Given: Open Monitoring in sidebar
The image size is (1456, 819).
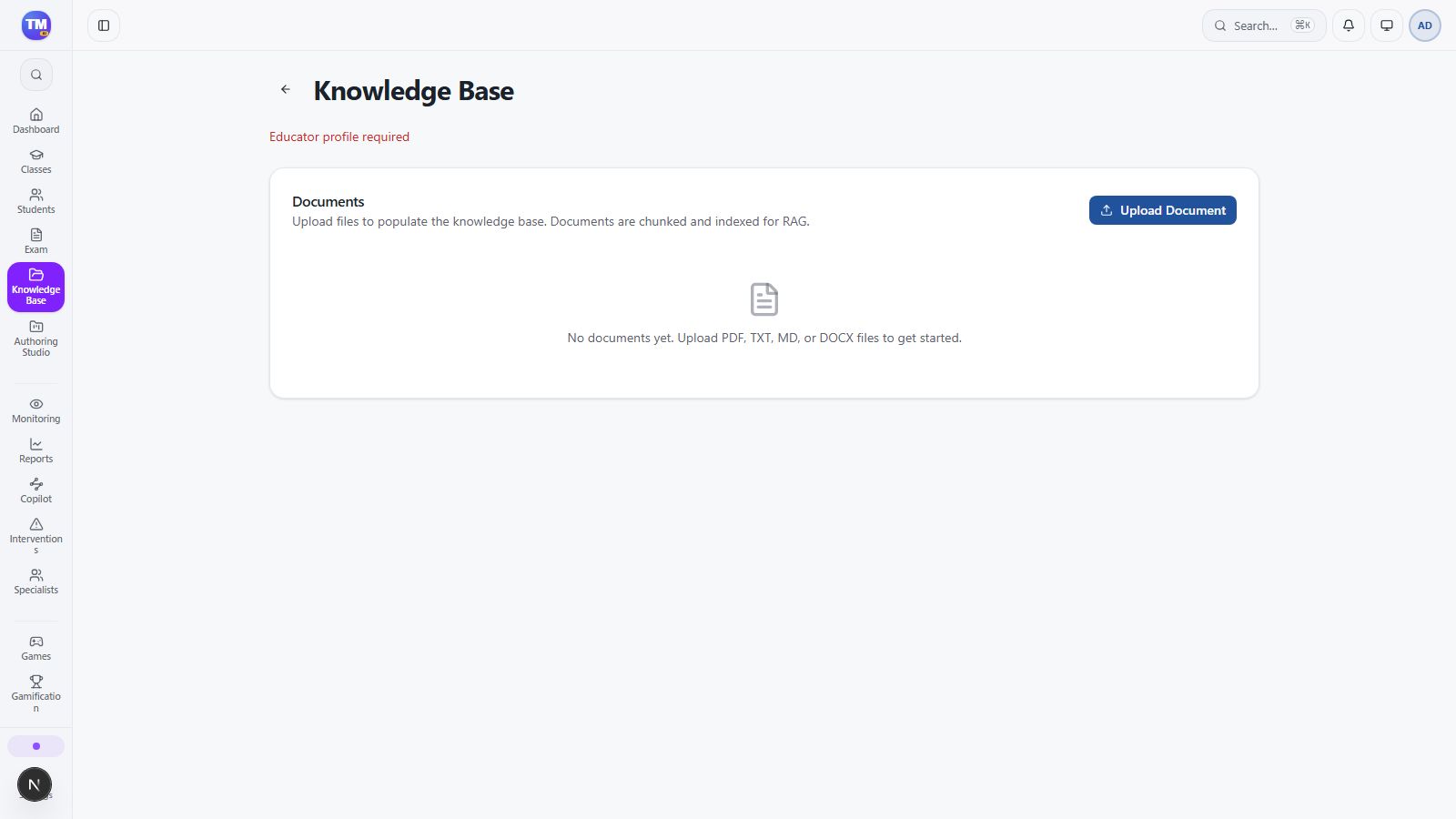Looking at the screenshot, I should tap(36, 410).
